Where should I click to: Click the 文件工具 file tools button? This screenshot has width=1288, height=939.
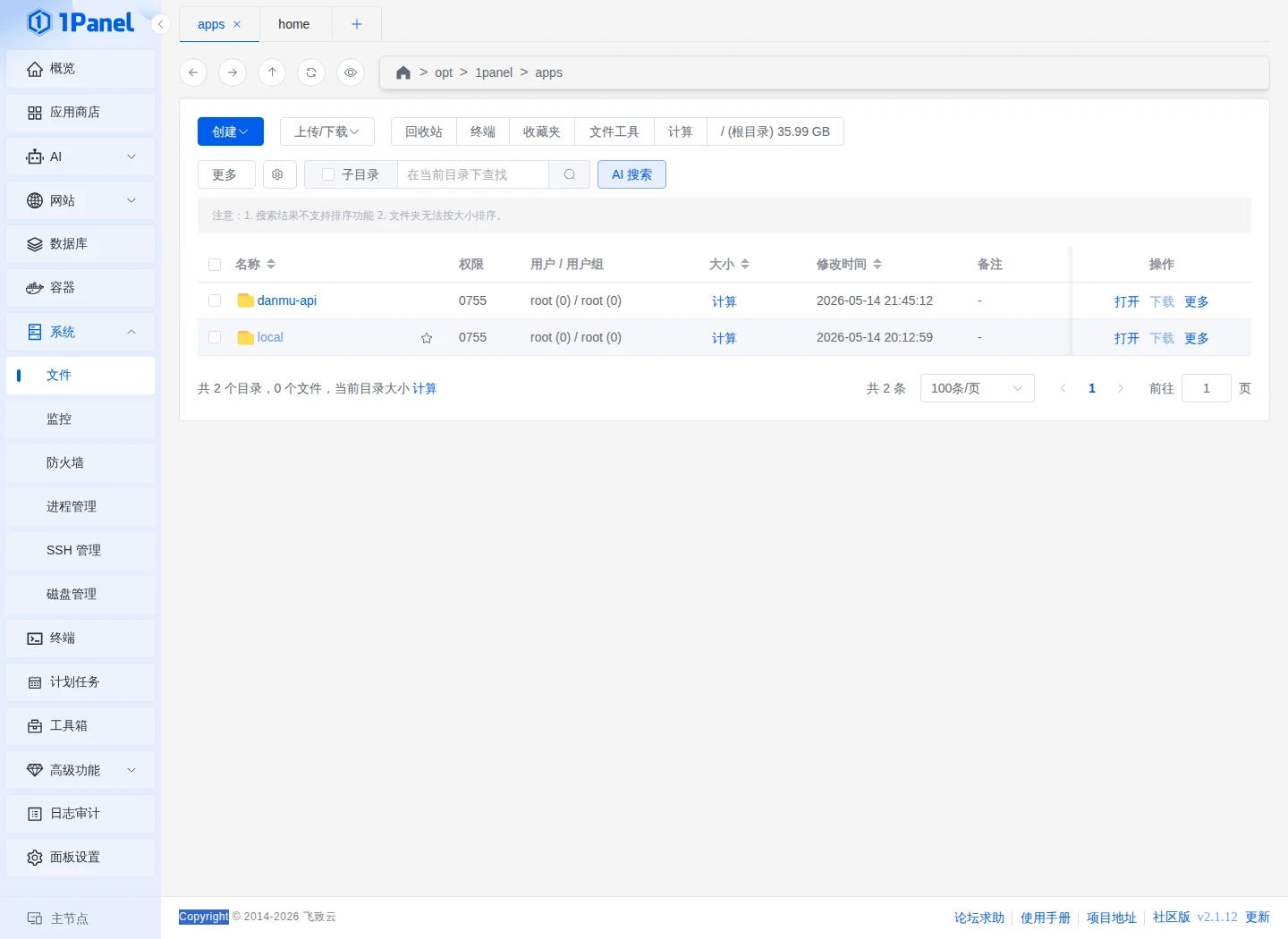[614, 131]
